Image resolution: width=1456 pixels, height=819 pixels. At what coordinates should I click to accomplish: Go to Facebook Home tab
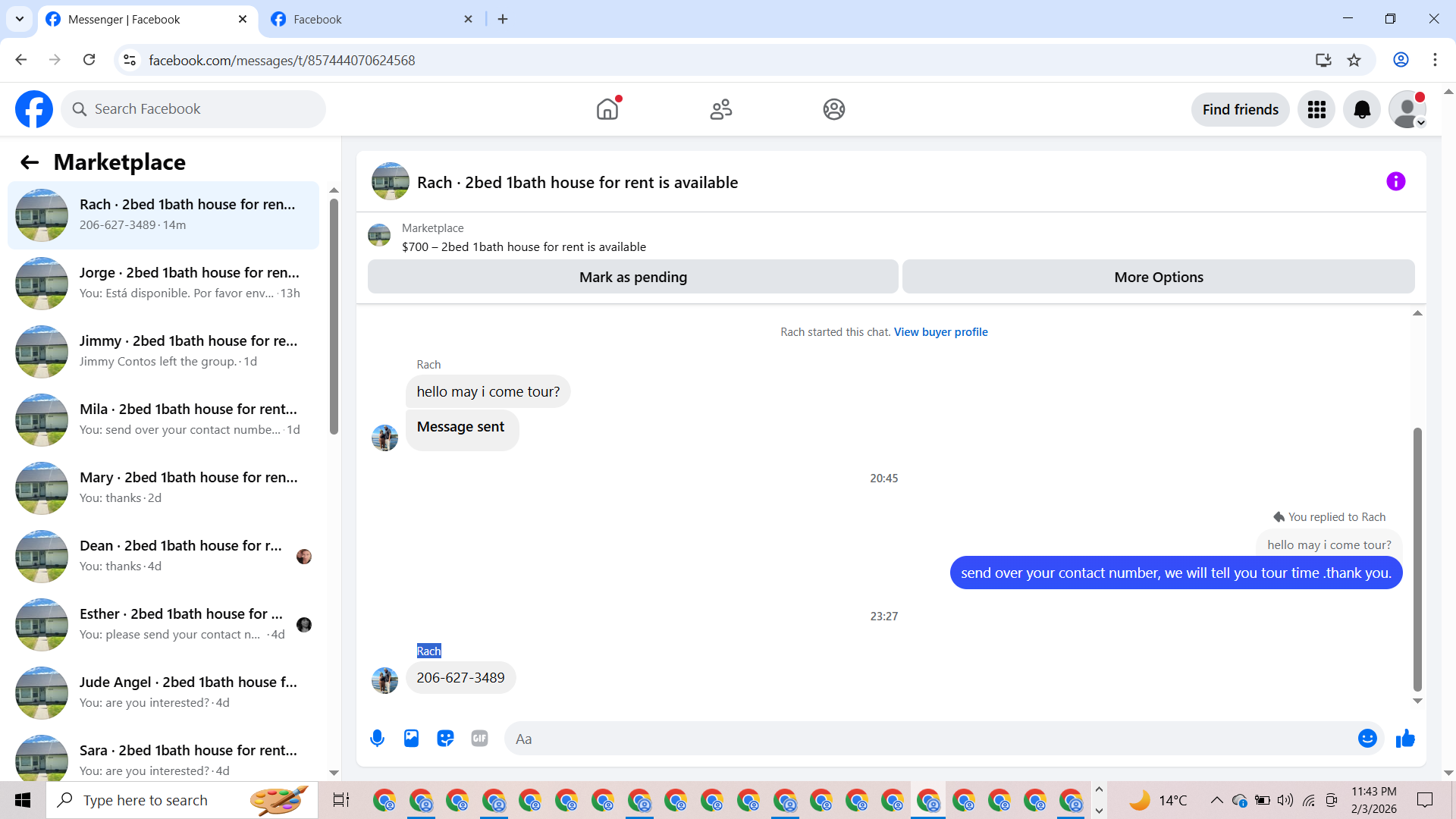(x=607, y=110)
